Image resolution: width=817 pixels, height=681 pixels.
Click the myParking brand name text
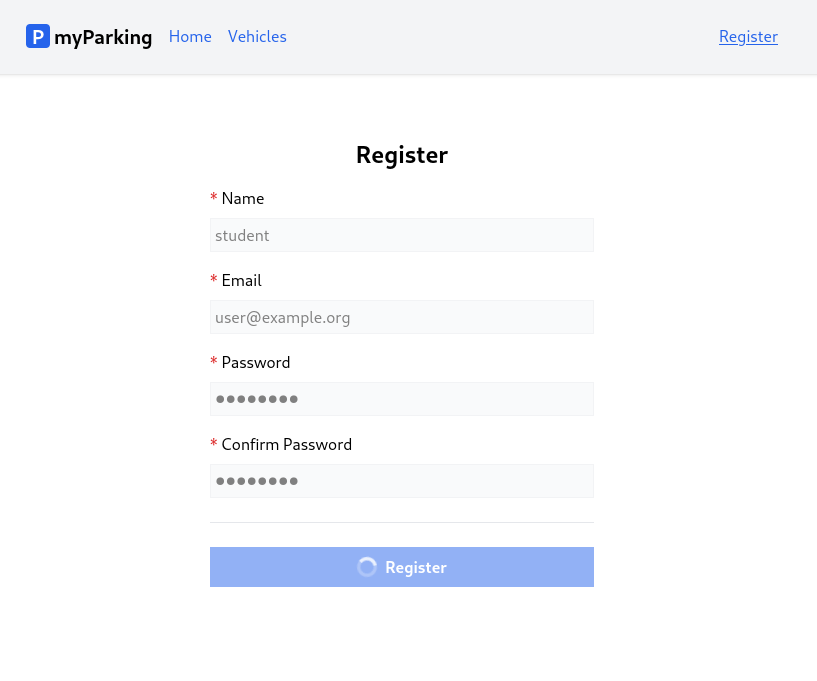point(103,37)
